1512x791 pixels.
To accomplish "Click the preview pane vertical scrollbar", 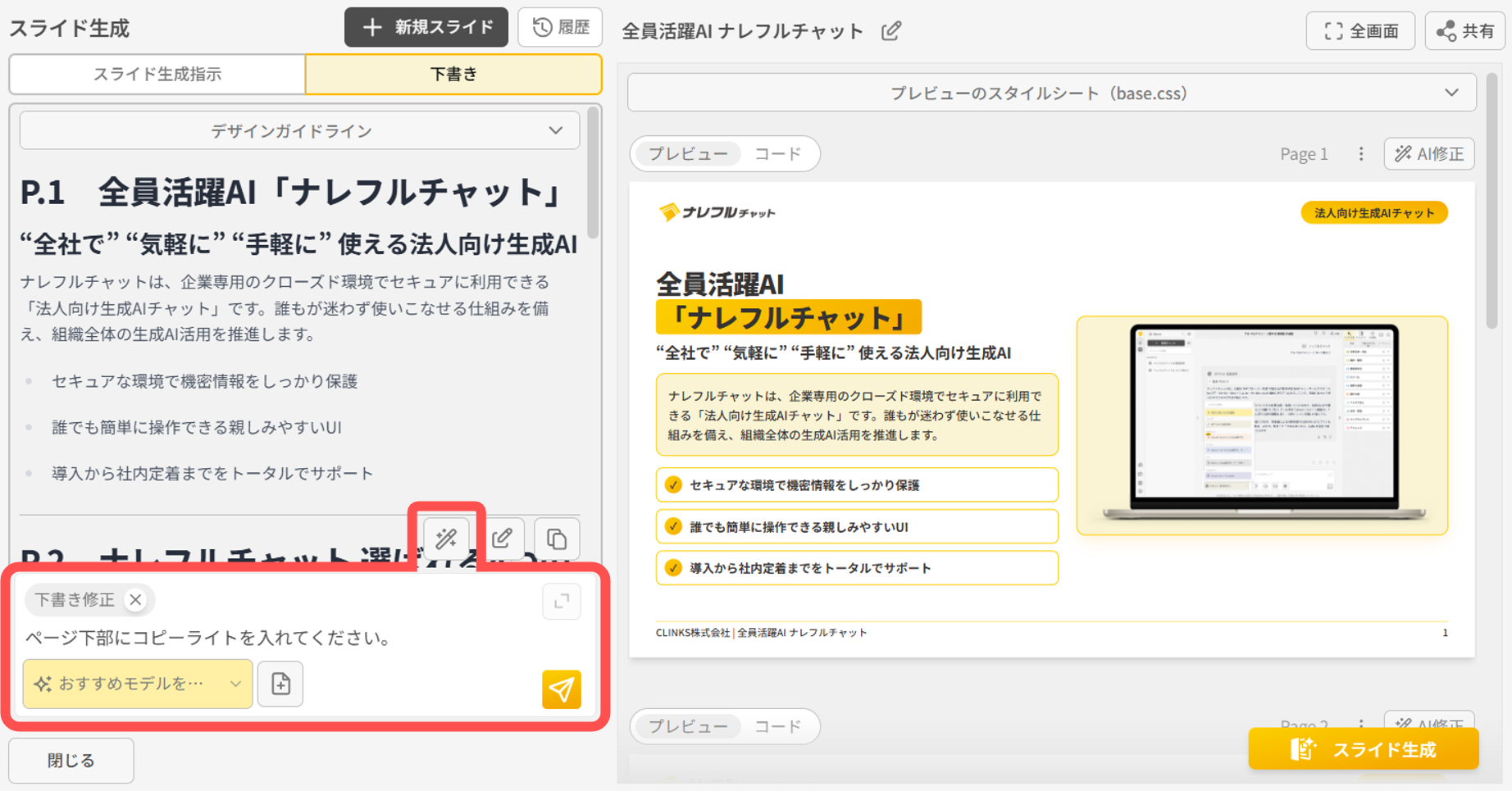I will pos(1492,201).
